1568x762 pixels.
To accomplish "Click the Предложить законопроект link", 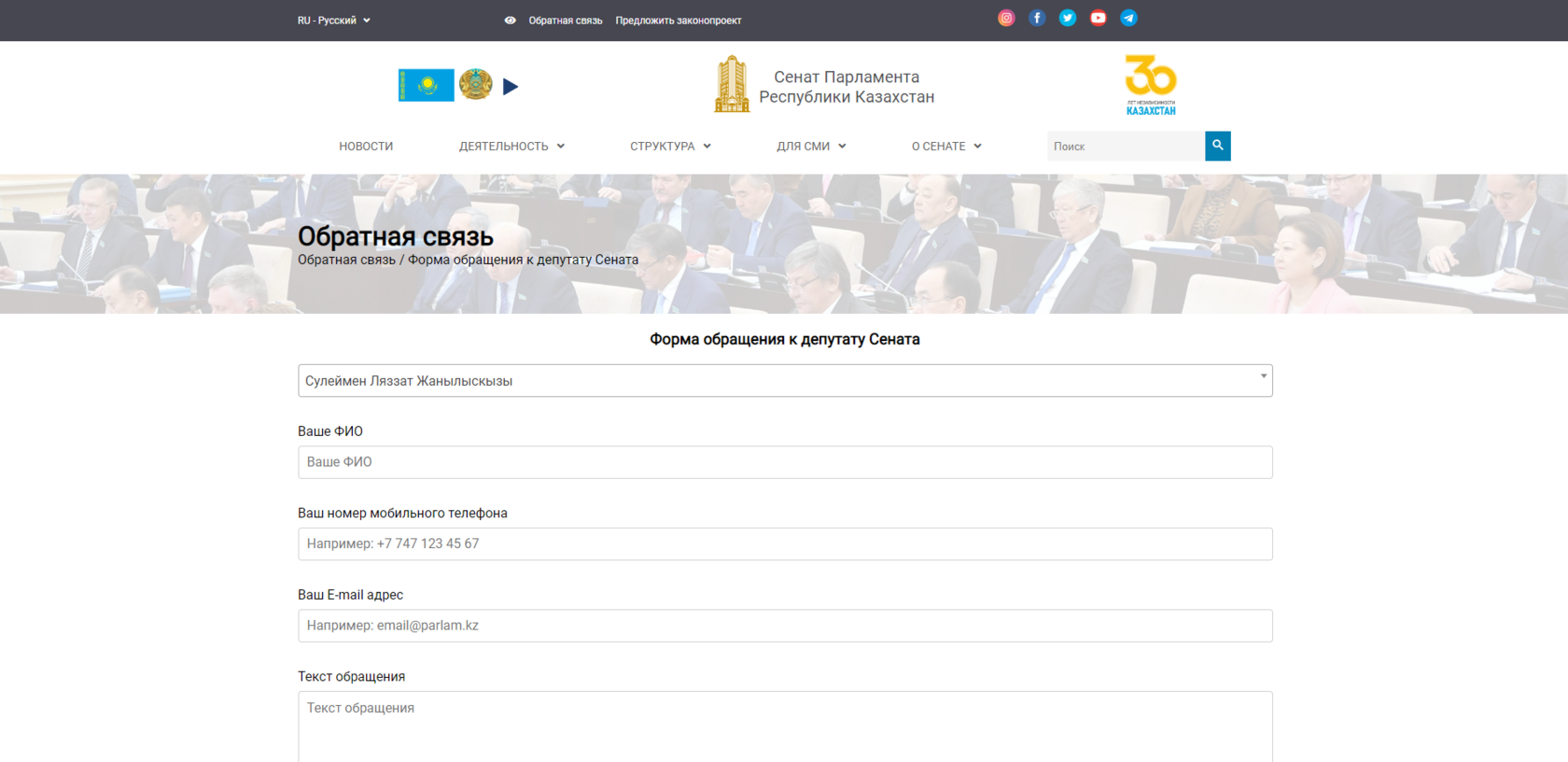I will pos(679,21).
